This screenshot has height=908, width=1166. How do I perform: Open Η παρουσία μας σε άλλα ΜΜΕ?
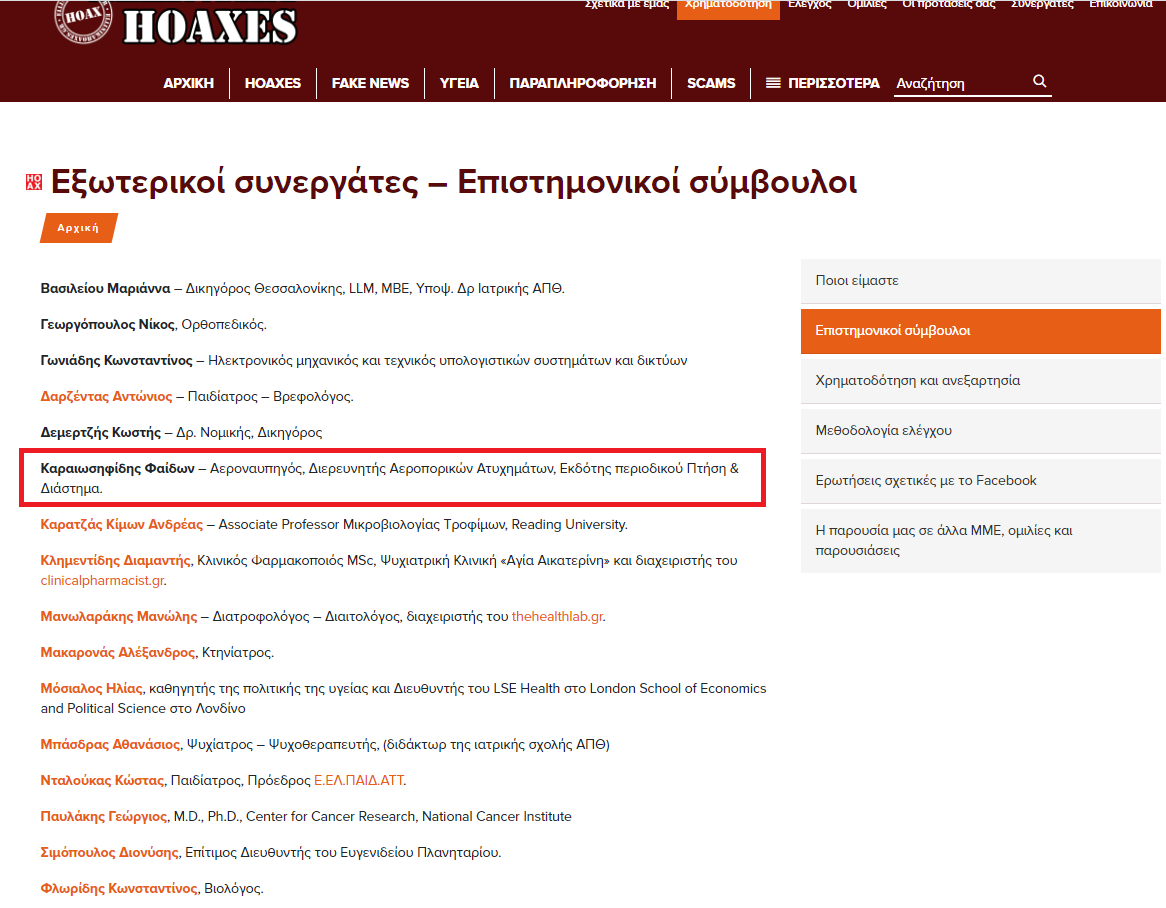coord(980,541)
